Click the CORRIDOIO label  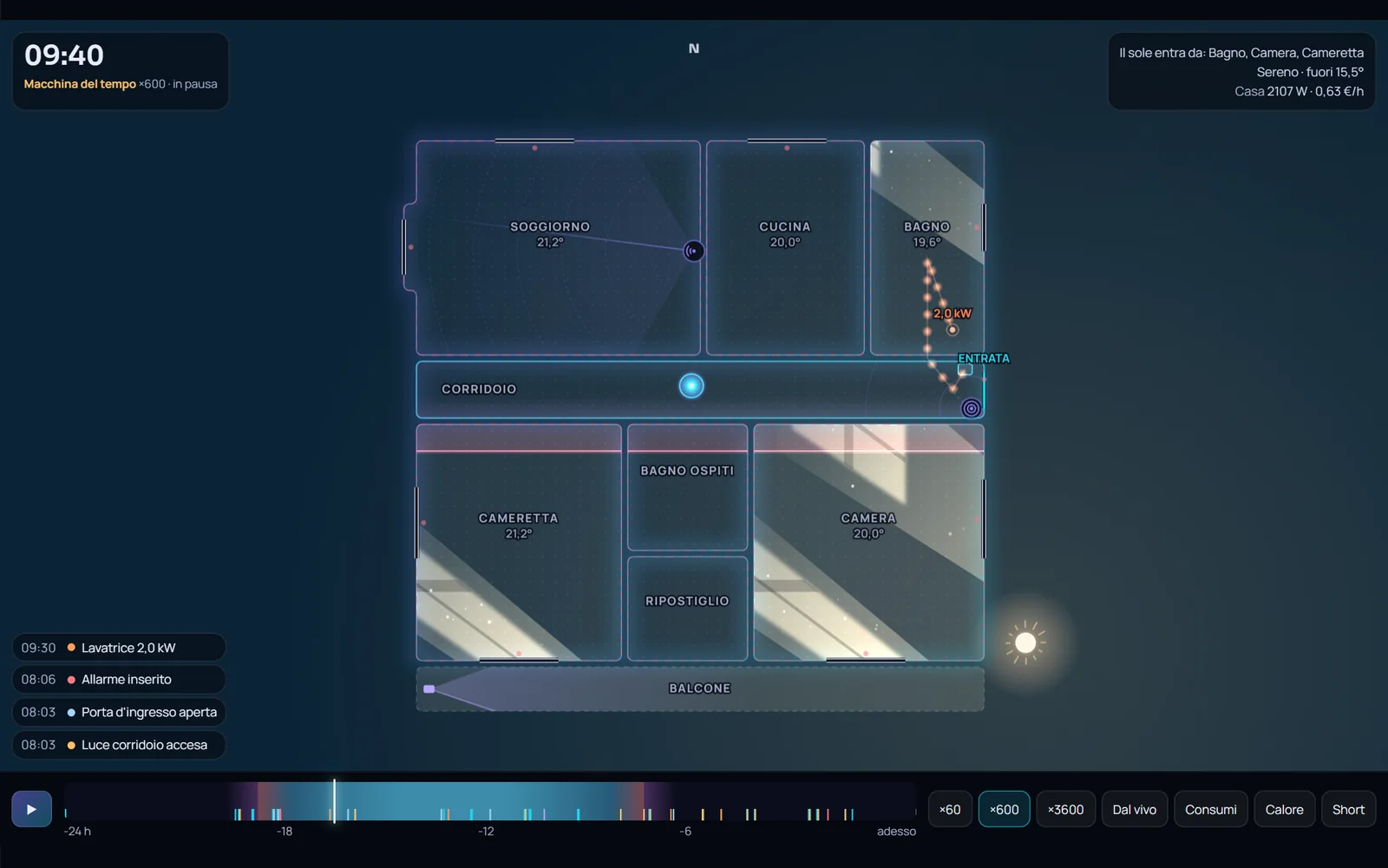click(x=479, y=389)
